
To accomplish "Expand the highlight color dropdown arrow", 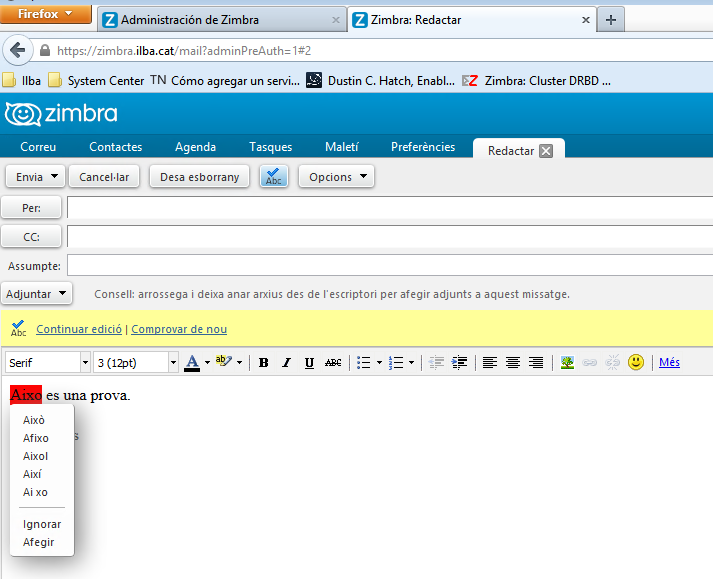I will pos(239,363).
